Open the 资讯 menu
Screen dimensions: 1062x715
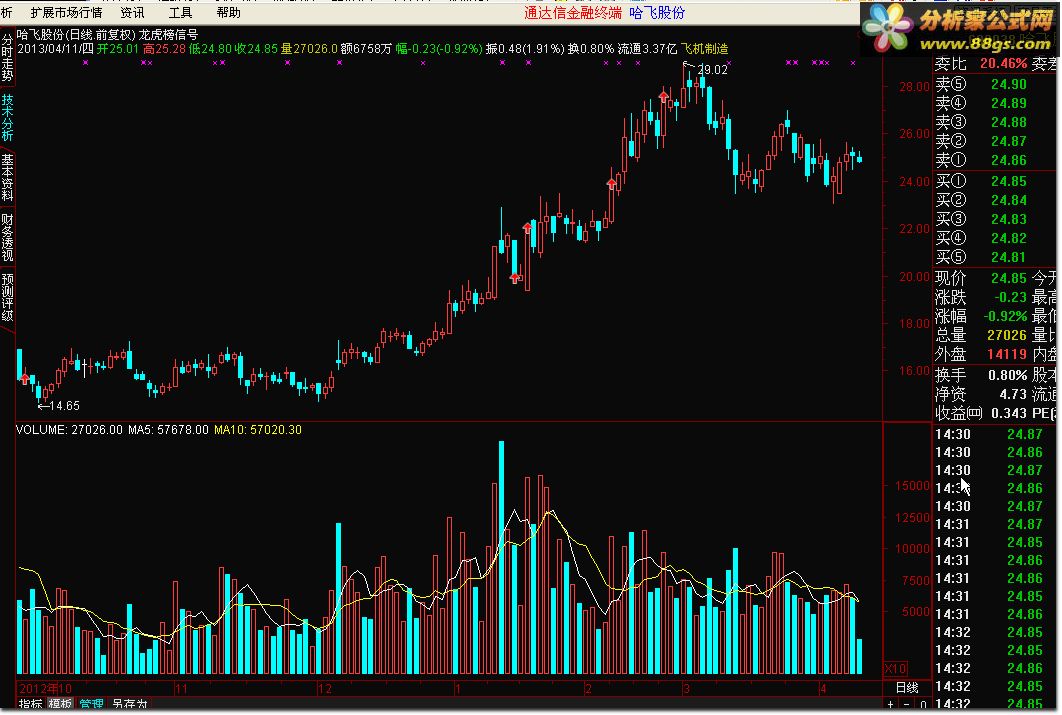coord(132,13)
